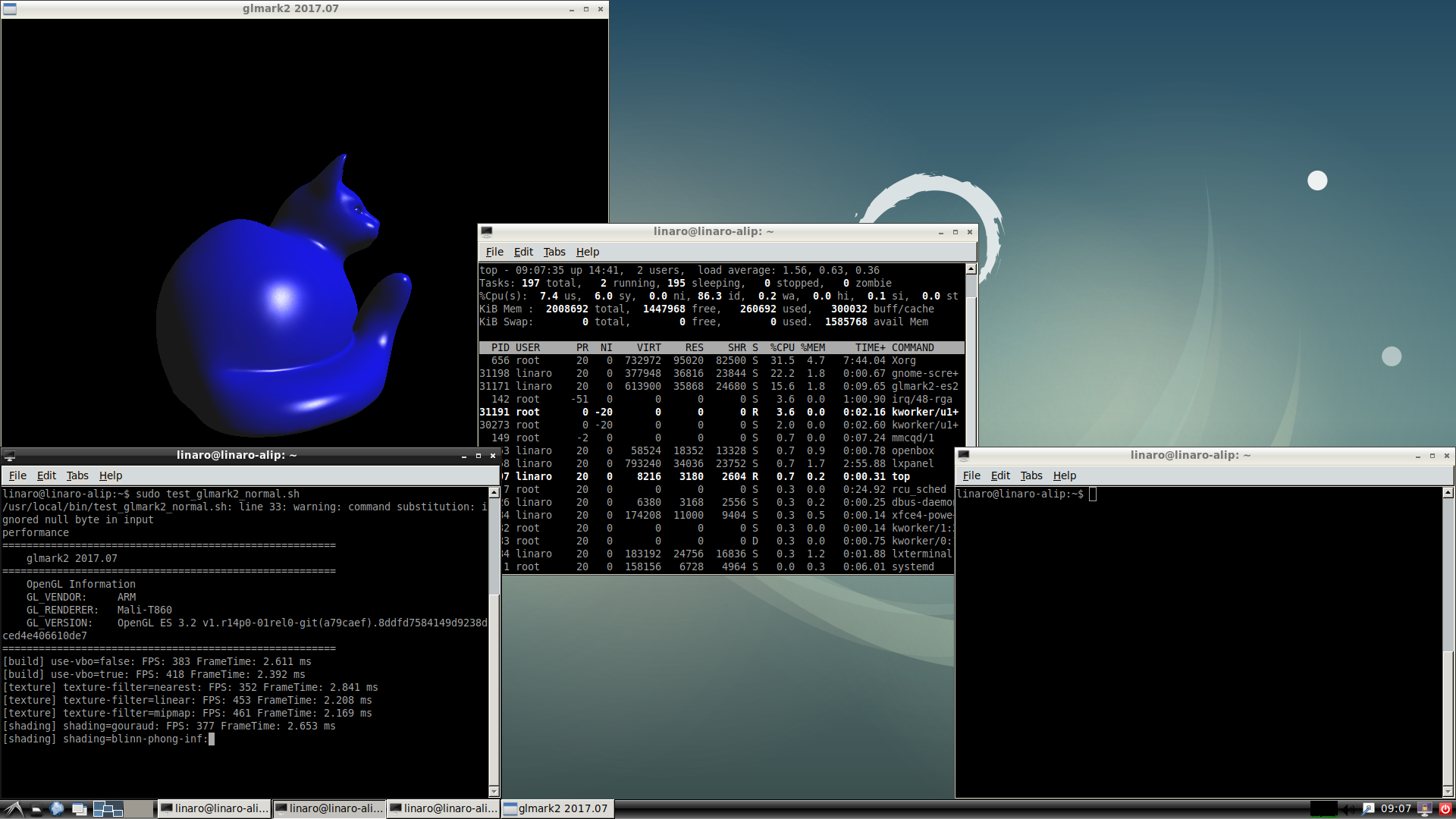Image resolution: width=1456 pixels, height=819 pixels.
Task: Open Tabs menu in glmark2 log terminal
Action: click(x=77, y=475)
